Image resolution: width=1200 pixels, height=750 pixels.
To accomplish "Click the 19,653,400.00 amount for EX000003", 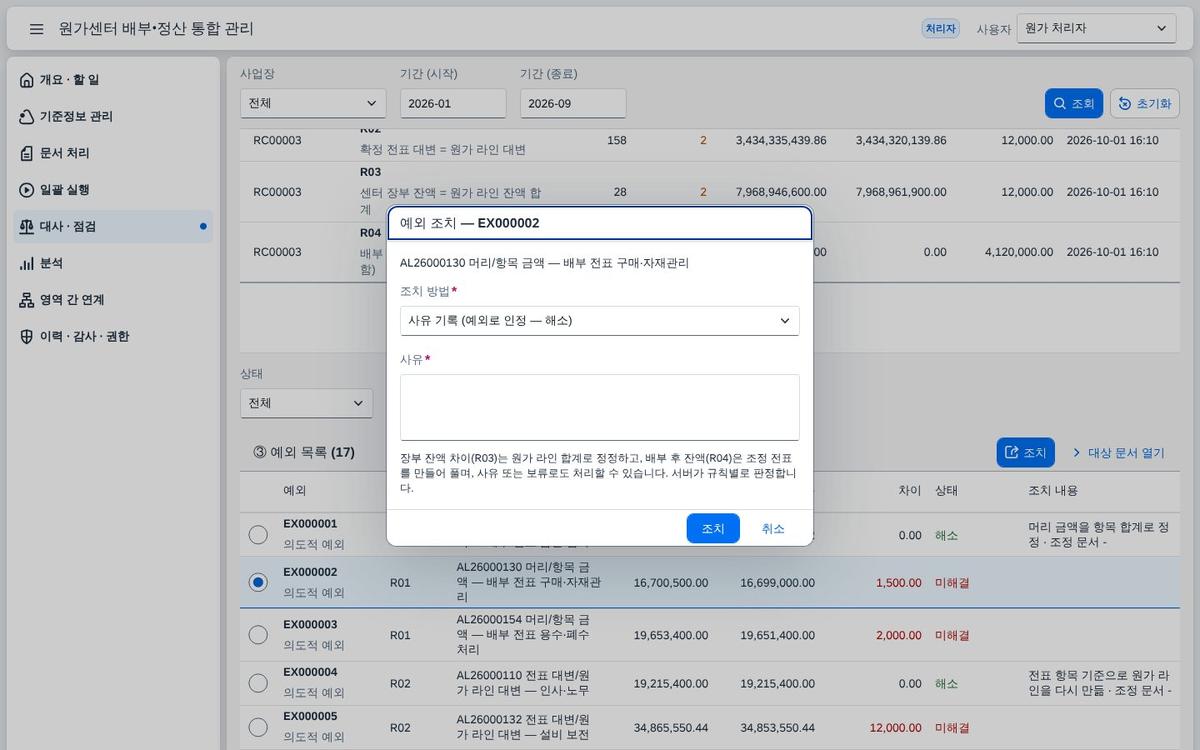I will pyautogui.click(x=671, y=635).
